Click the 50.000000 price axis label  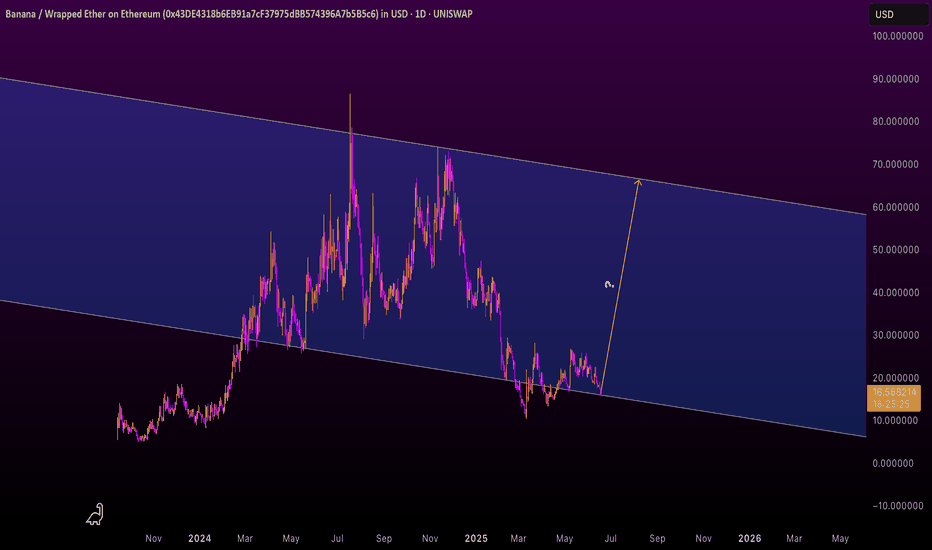(896, 250)
